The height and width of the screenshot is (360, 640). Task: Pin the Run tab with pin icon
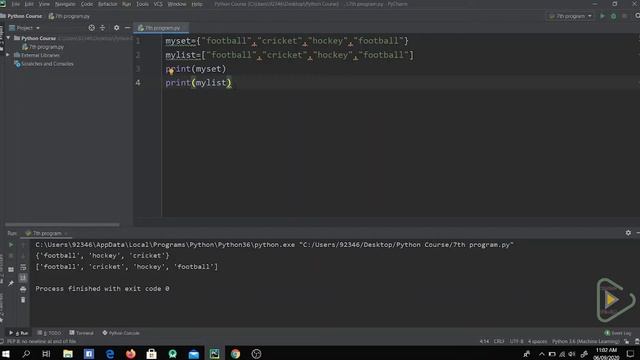pos(11,283)
